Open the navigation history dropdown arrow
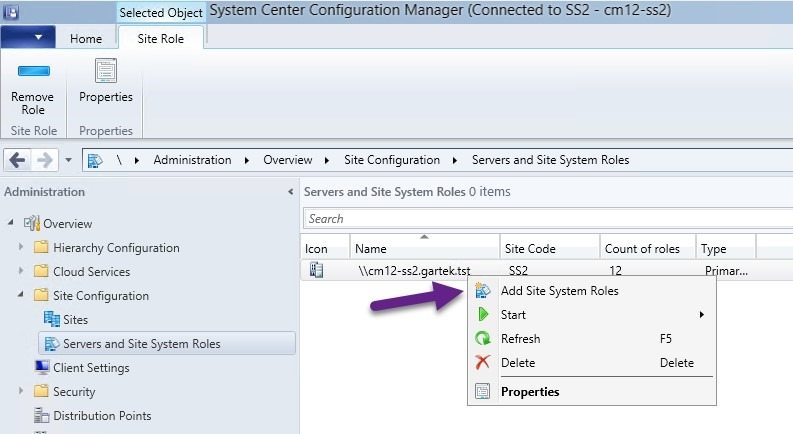 pos(68,160)
